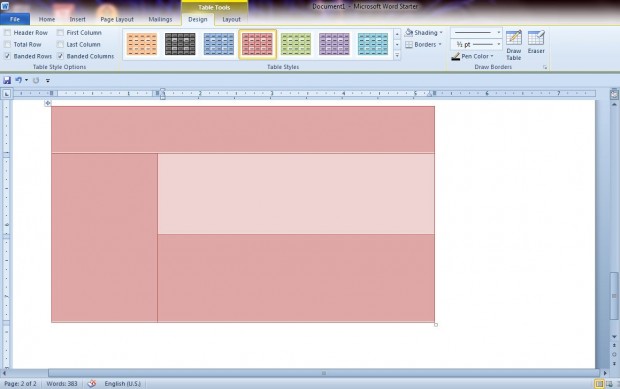620x389 pixels.
Task: Select the Draw Table tool
Action: point(514,45)
